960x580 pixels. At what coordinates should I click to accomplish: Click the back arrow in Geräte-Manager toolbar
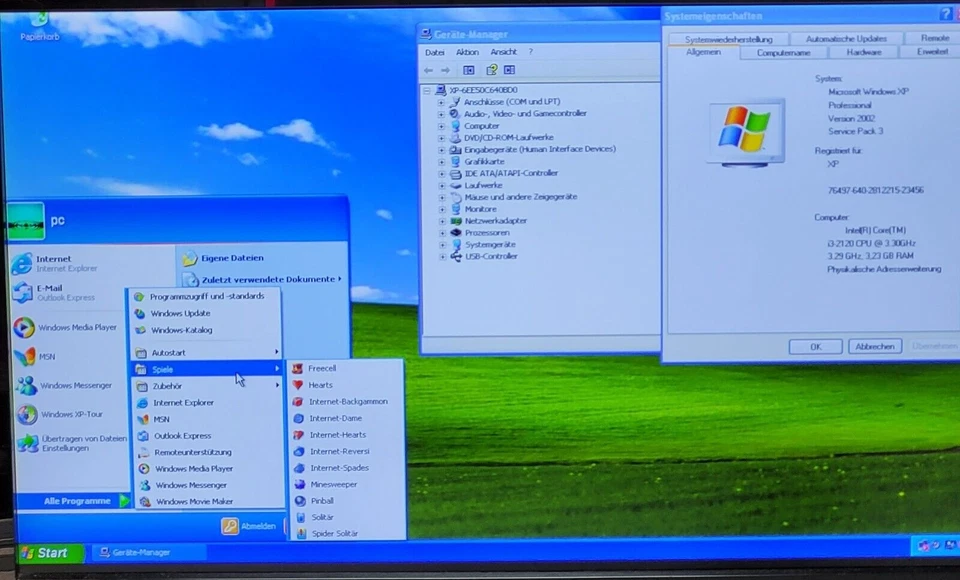pyautogui.click(x=427, y=69)
